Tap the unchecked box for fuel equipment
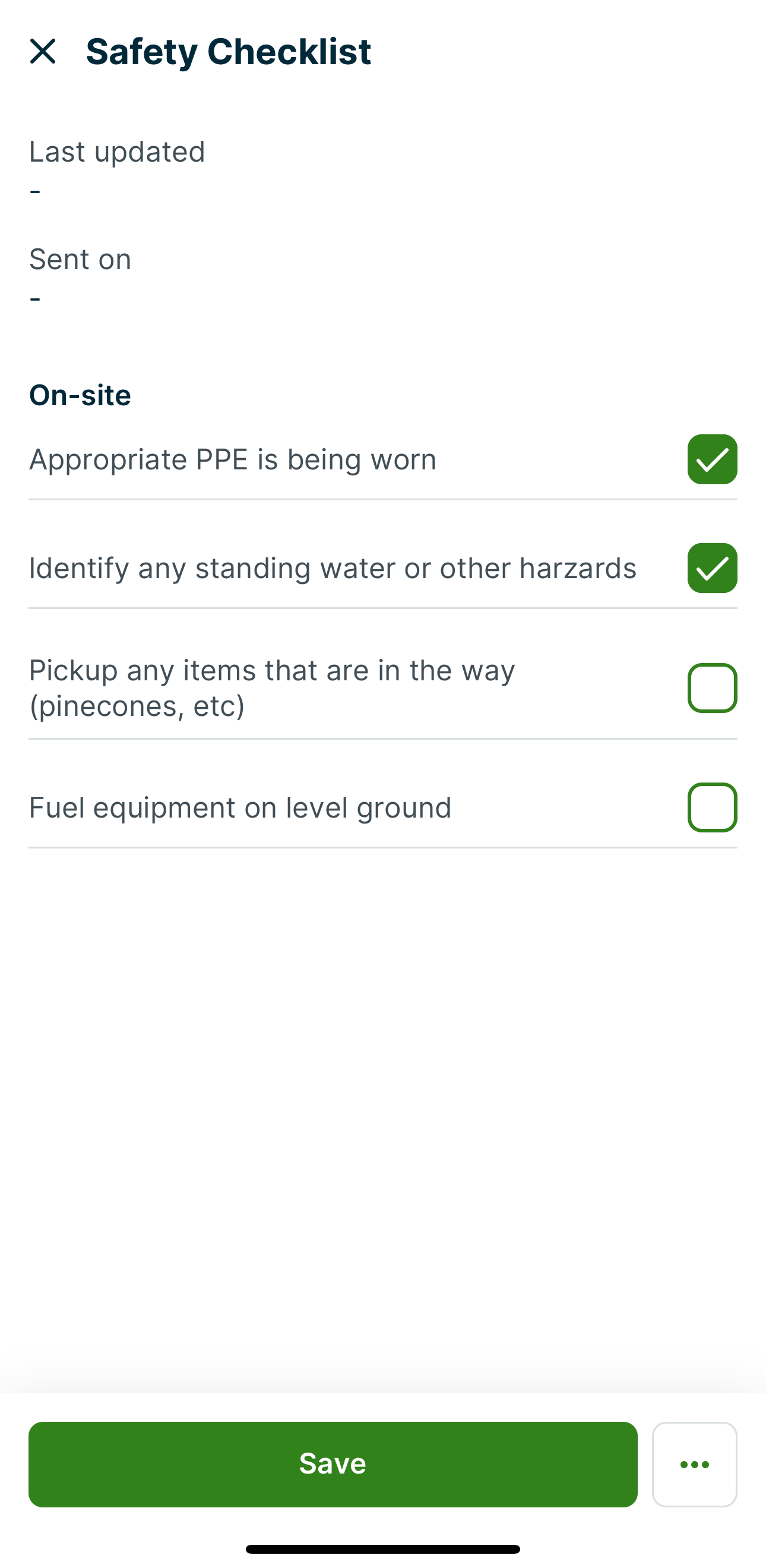766x1568 pixels. (711, 807)
